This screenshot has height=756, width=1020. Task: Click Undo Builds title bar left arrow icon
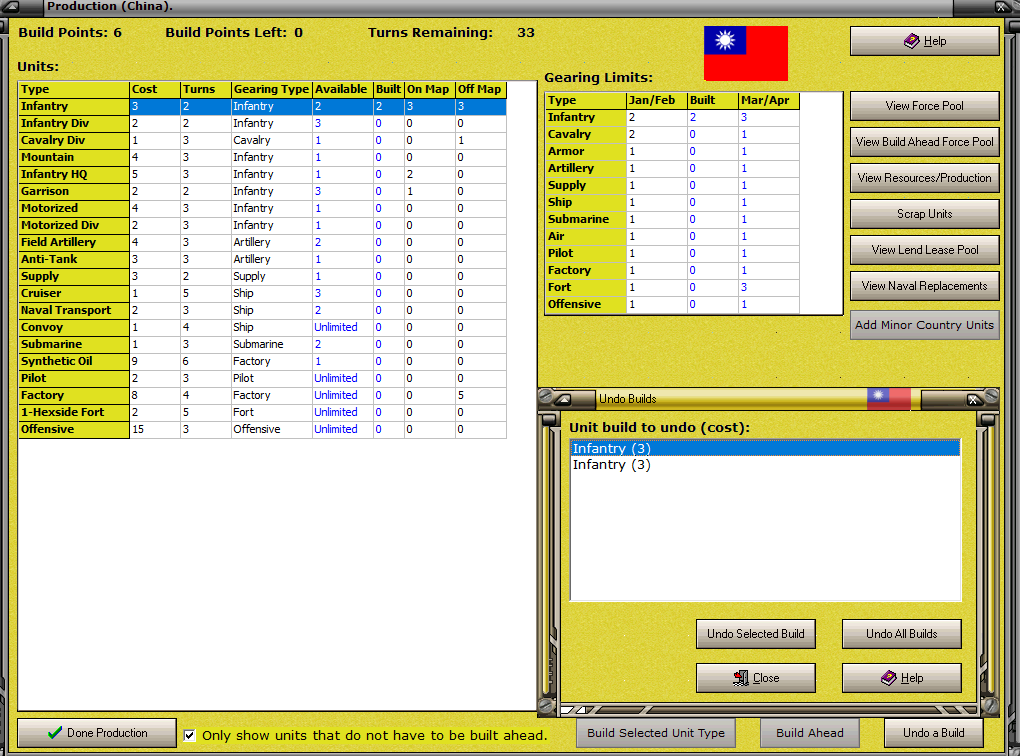pos(563,399)
